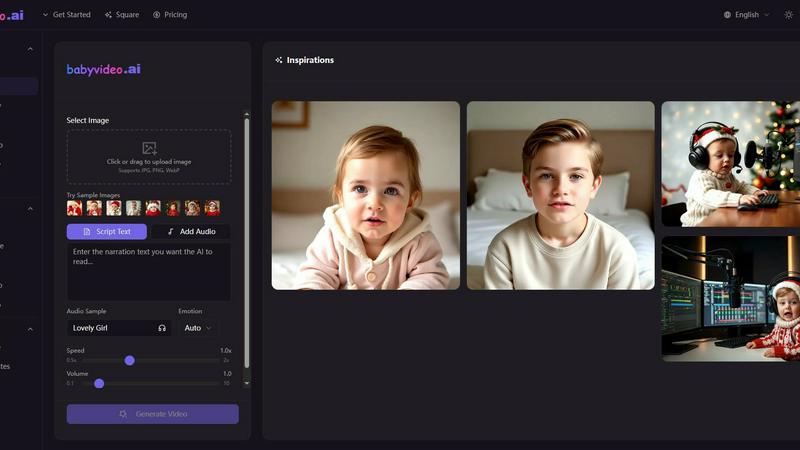Adjust the Volume slider handle
Viewport: 800px width, 450px height.
[99, 383]
